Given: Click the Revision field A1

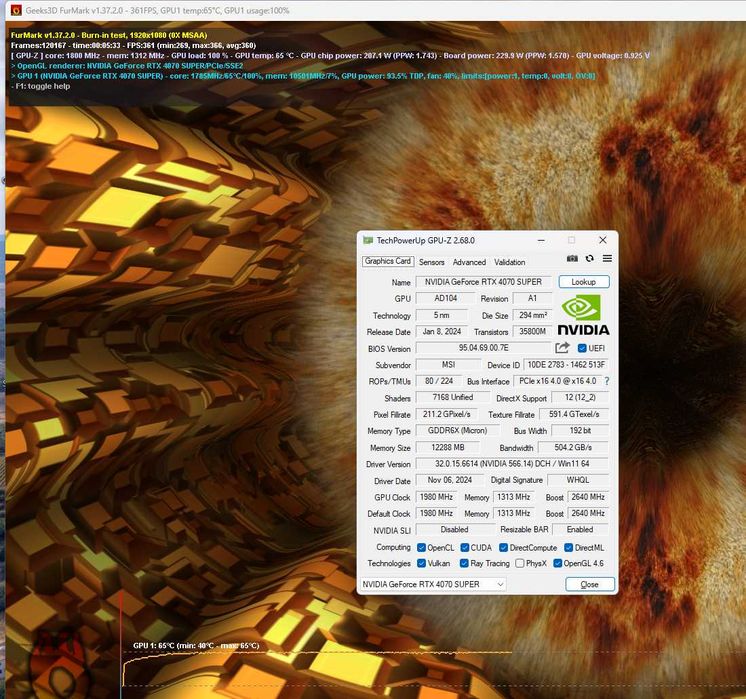Looking at the screenshot, I should (532, 298).
